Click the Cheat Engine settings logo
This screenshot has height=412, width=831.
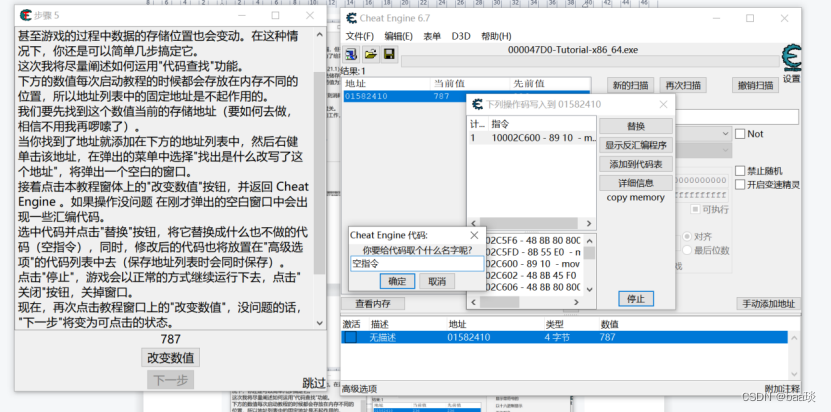click(792, 58)
